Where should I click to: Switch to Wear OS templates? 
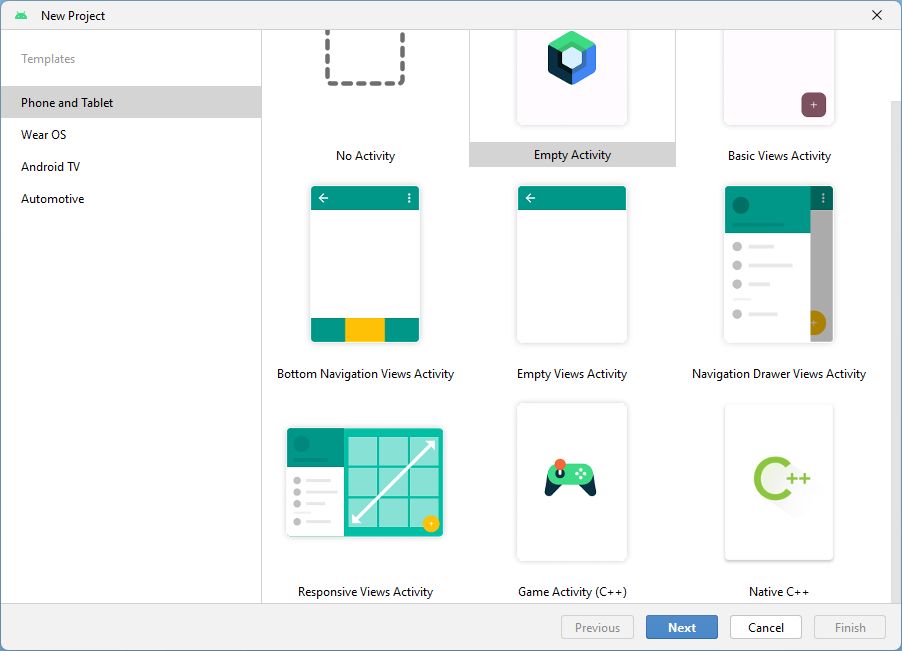[131, 135]
